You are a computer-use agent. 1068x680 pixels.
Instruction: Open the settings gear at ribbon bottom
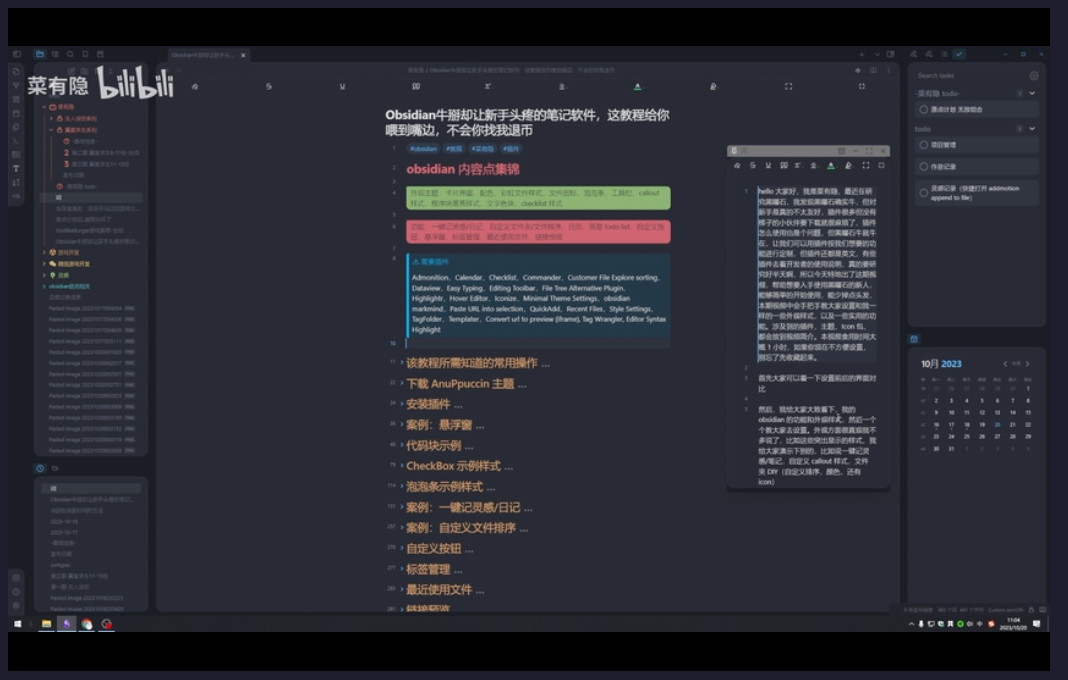16,605
